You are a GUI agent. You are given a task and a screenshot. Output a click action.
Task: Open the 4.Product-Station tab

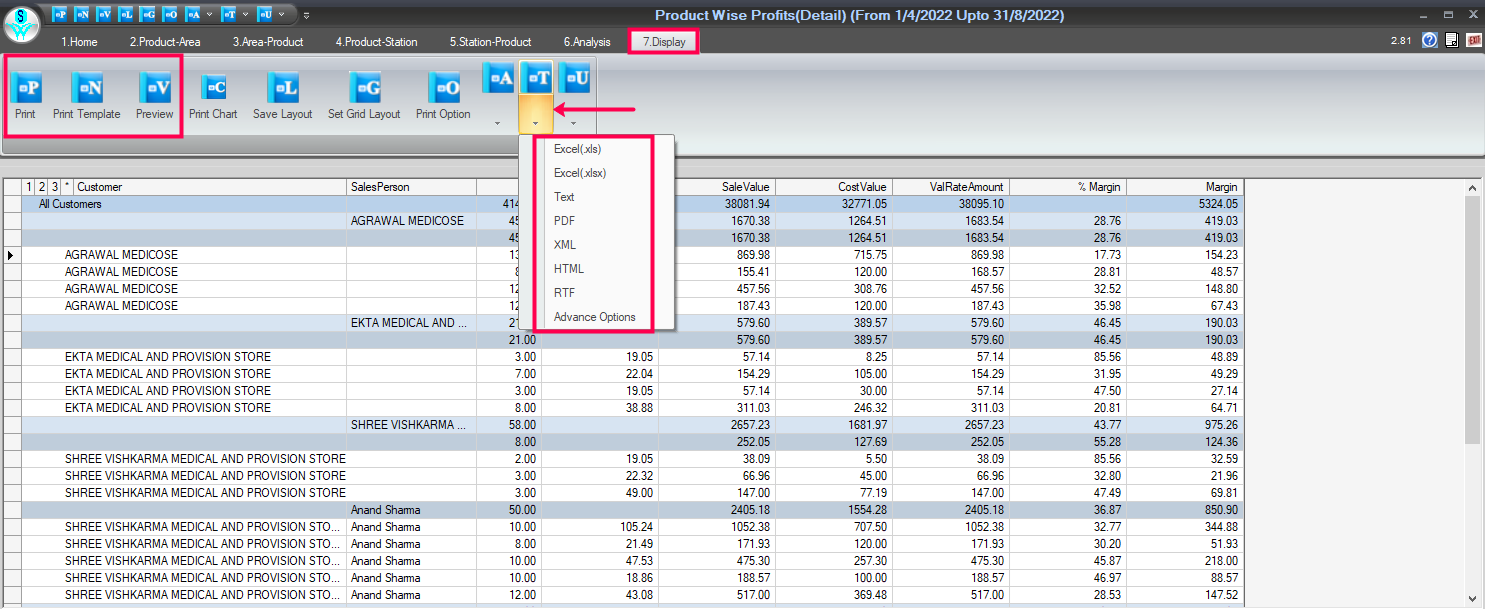pyautogui.click(x=376, y=42)
